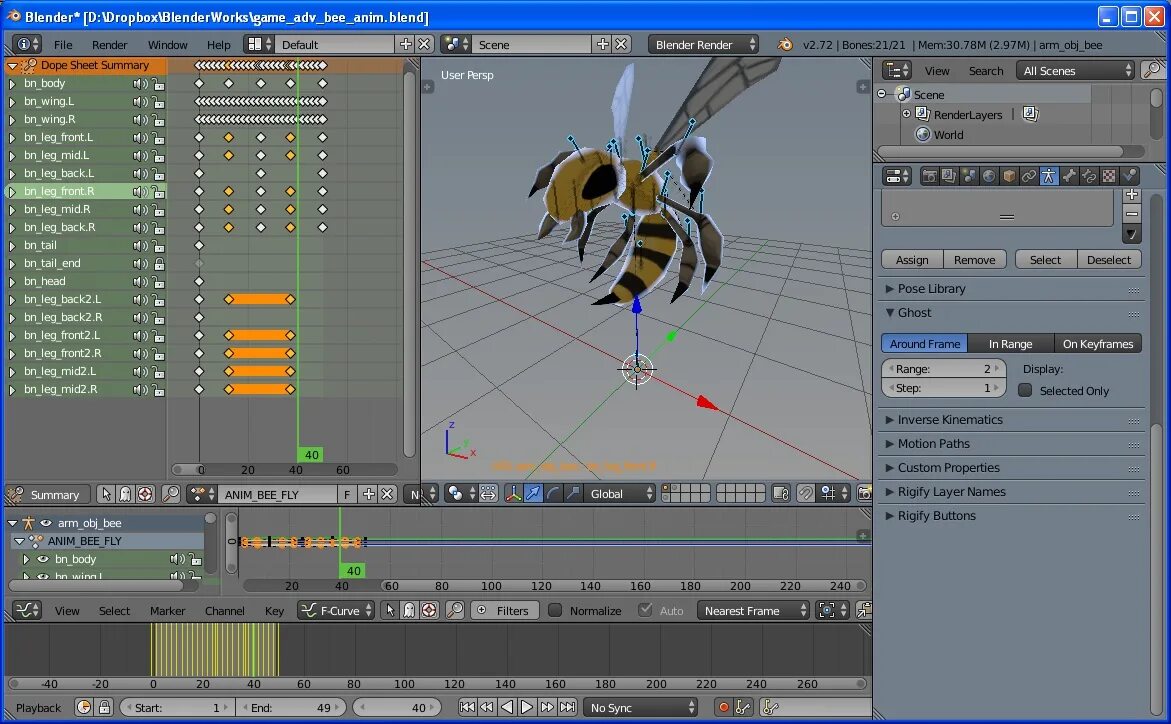
Task: Open the Render properties camera tab
Action: click(929, 176)
